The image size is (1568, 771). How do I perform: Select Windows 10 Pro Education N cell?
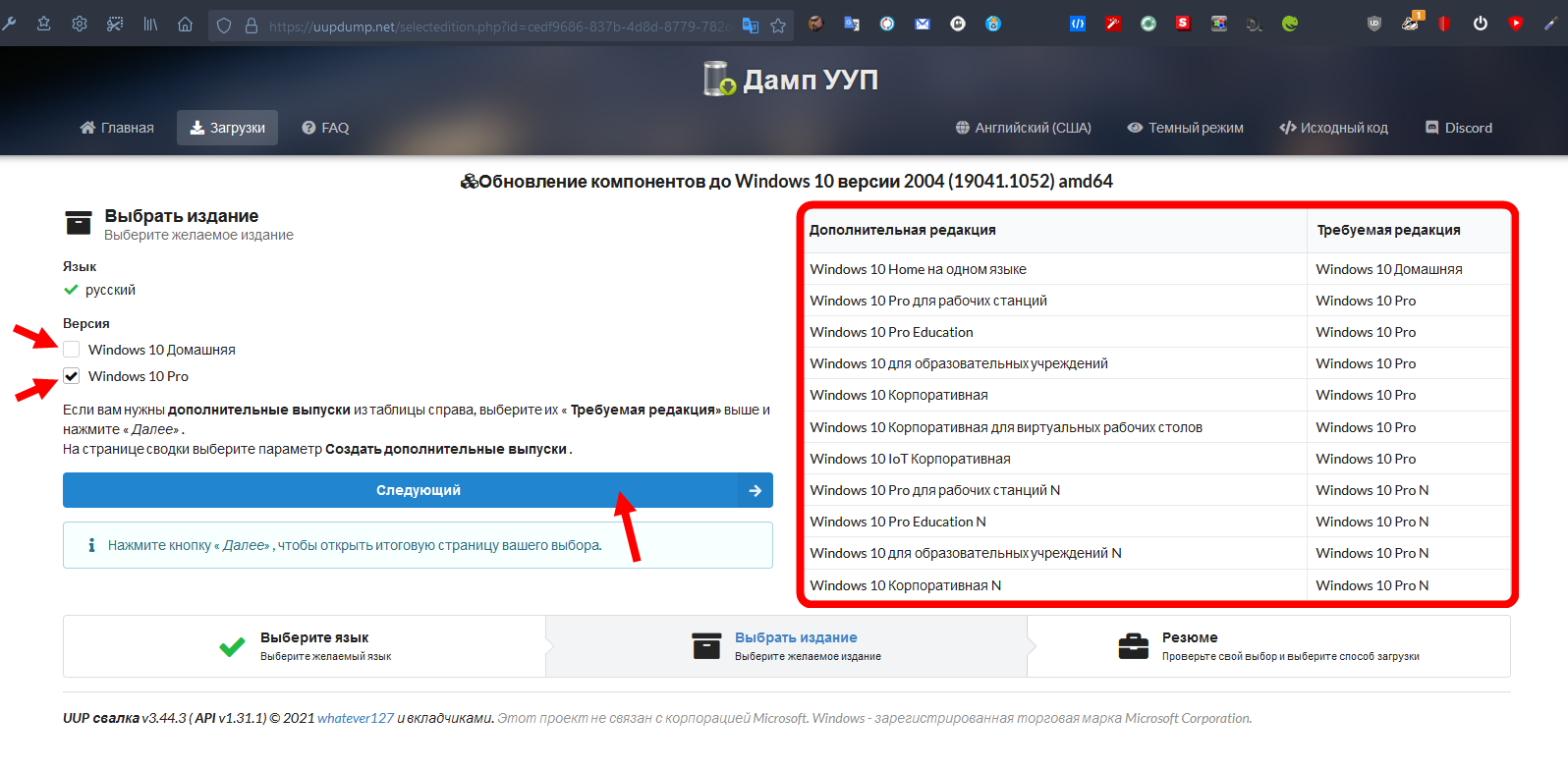pos(1055,522)
